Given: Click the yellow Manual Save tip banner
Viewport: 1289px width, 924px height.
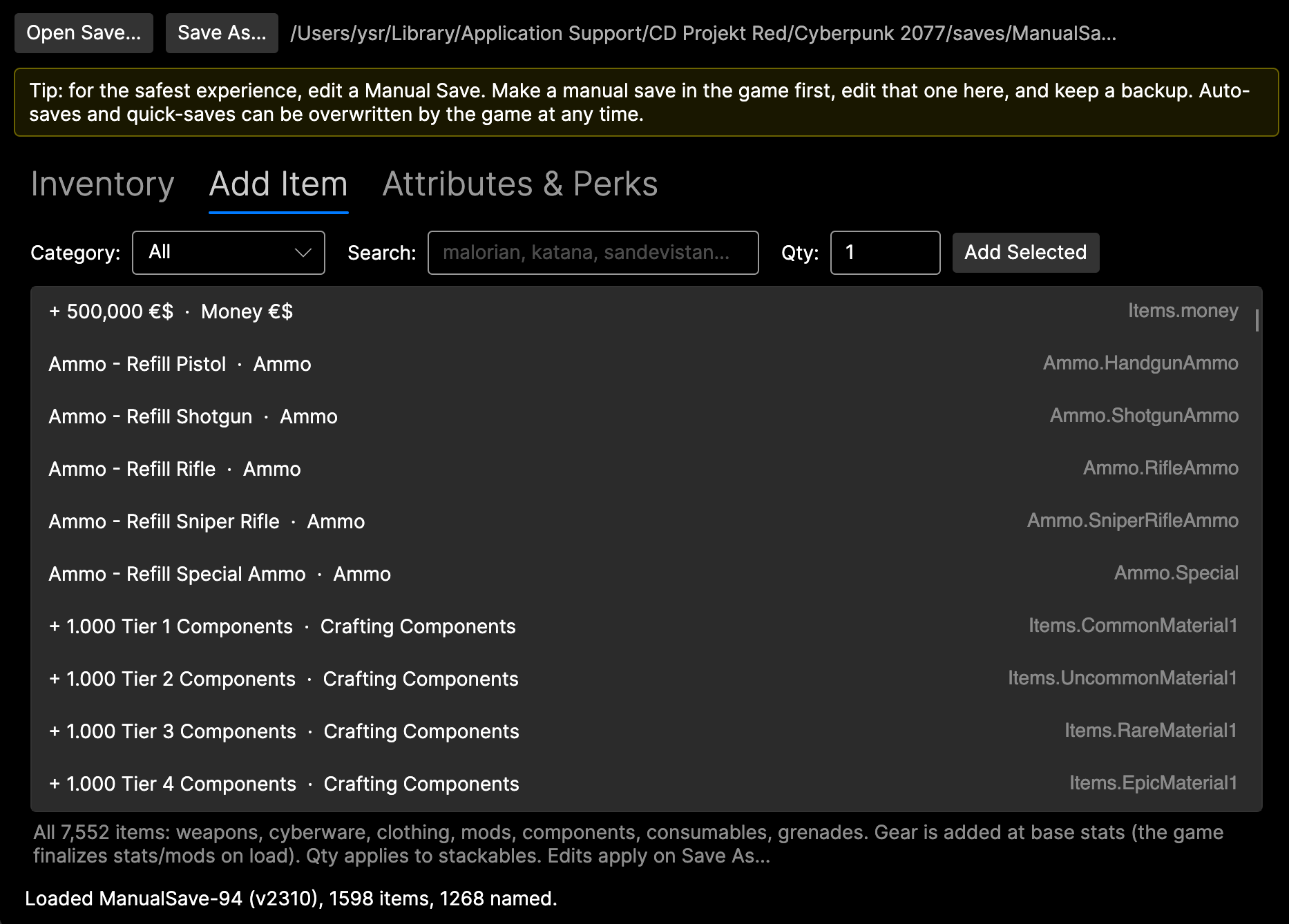Looking at the screenshot, I should [647, 102].
